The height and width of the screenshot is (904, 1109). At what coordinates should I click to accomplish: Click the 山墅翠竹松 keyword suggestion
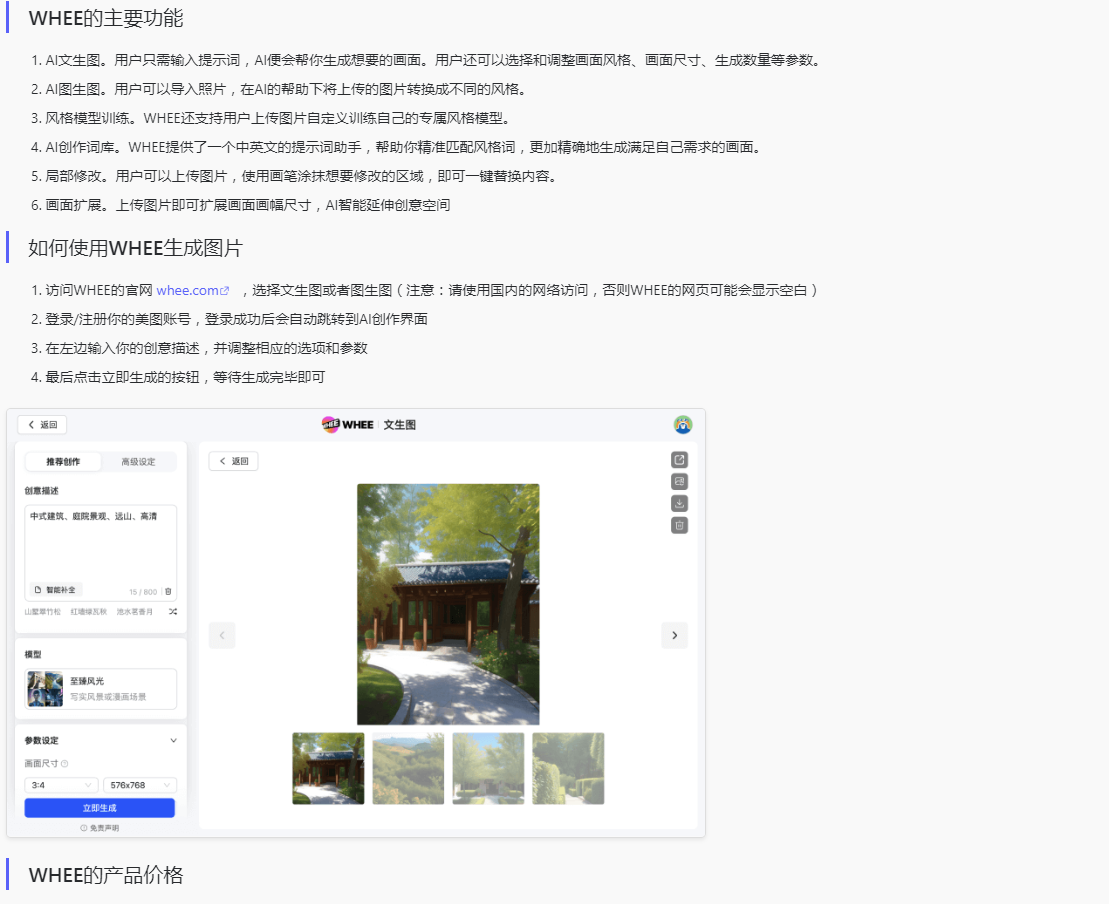coord(42,612)
